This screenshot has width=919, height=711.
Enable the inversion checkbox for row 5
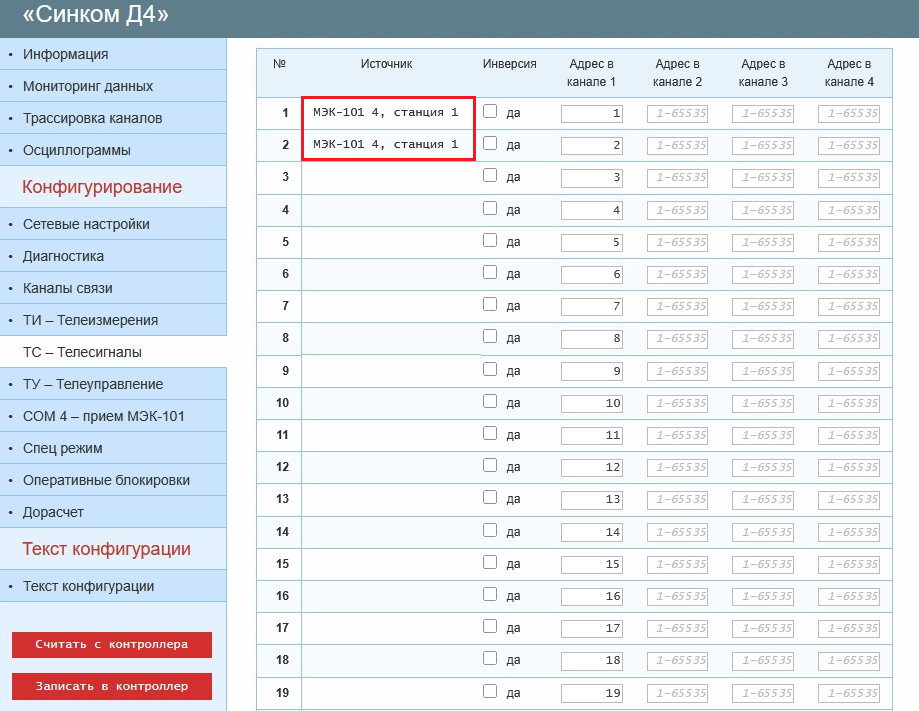click(x=490, y=240)
